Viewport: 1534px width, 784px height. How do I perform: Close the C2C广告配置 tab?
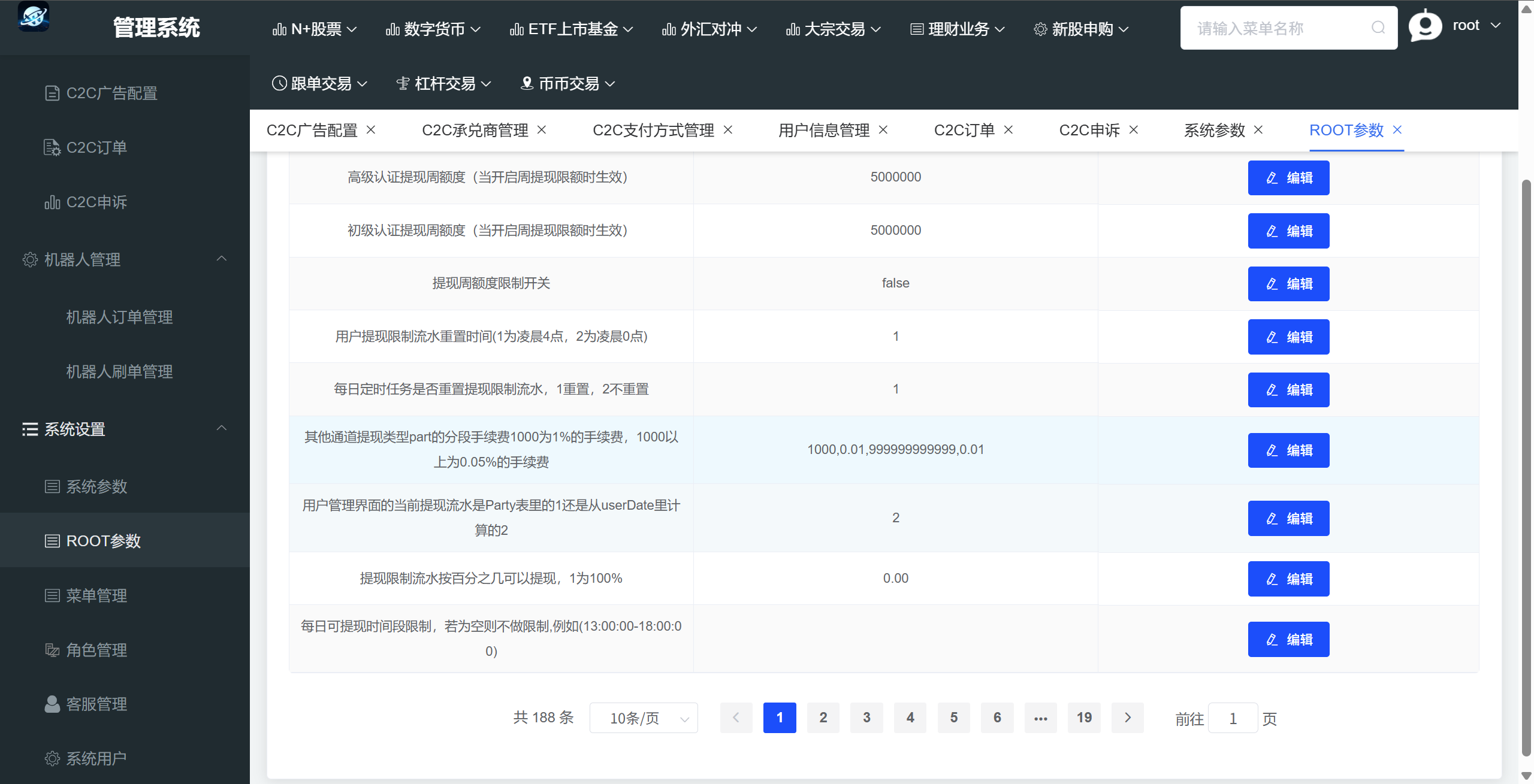coord(371,129)
